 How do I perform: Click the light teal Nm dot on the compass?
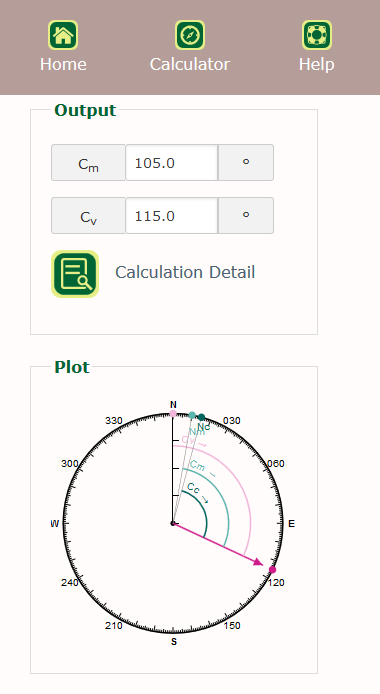[192, 415]
